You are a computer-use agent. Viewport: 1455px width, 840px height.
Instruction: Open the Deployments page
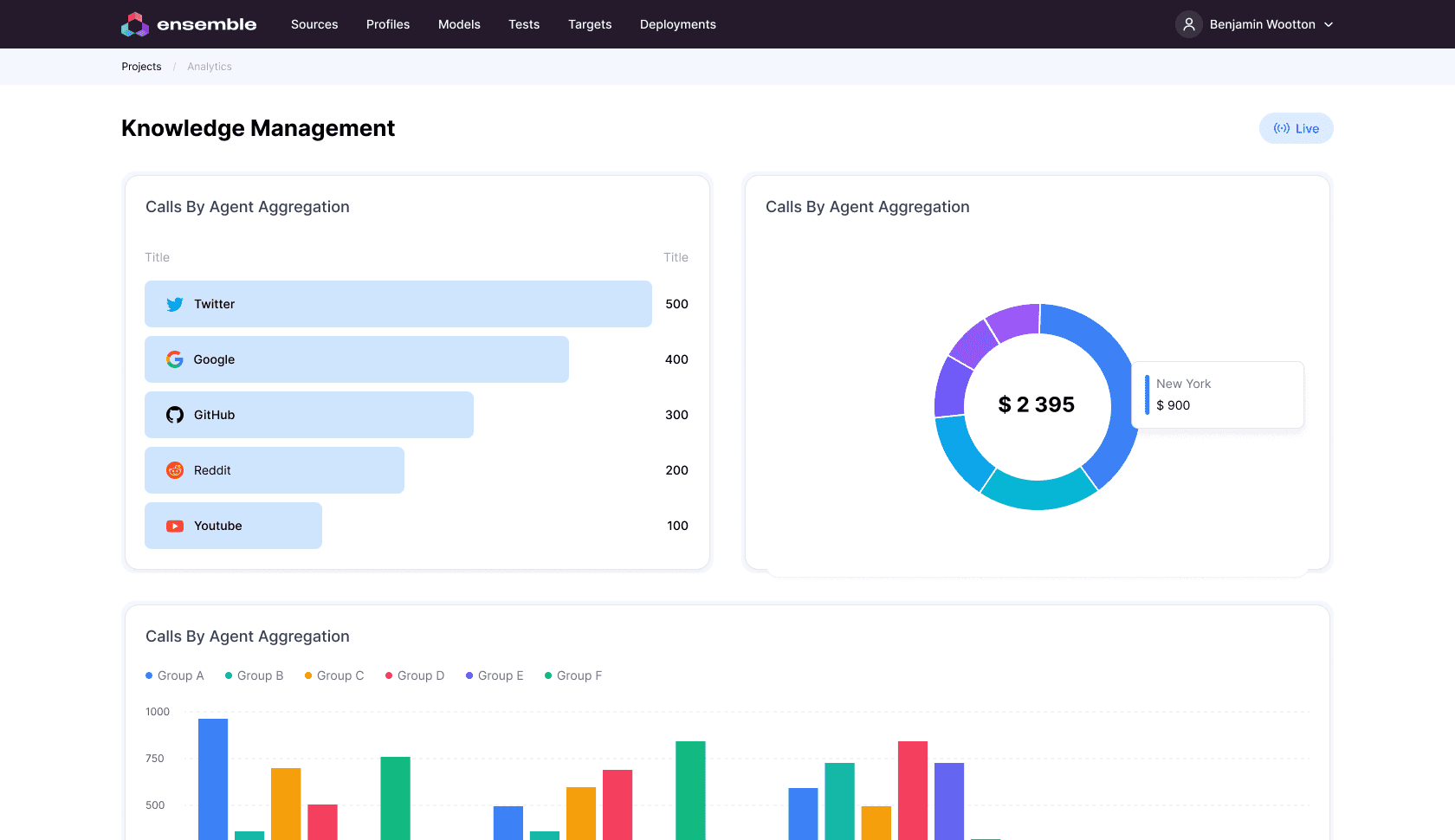coord(678,24)
